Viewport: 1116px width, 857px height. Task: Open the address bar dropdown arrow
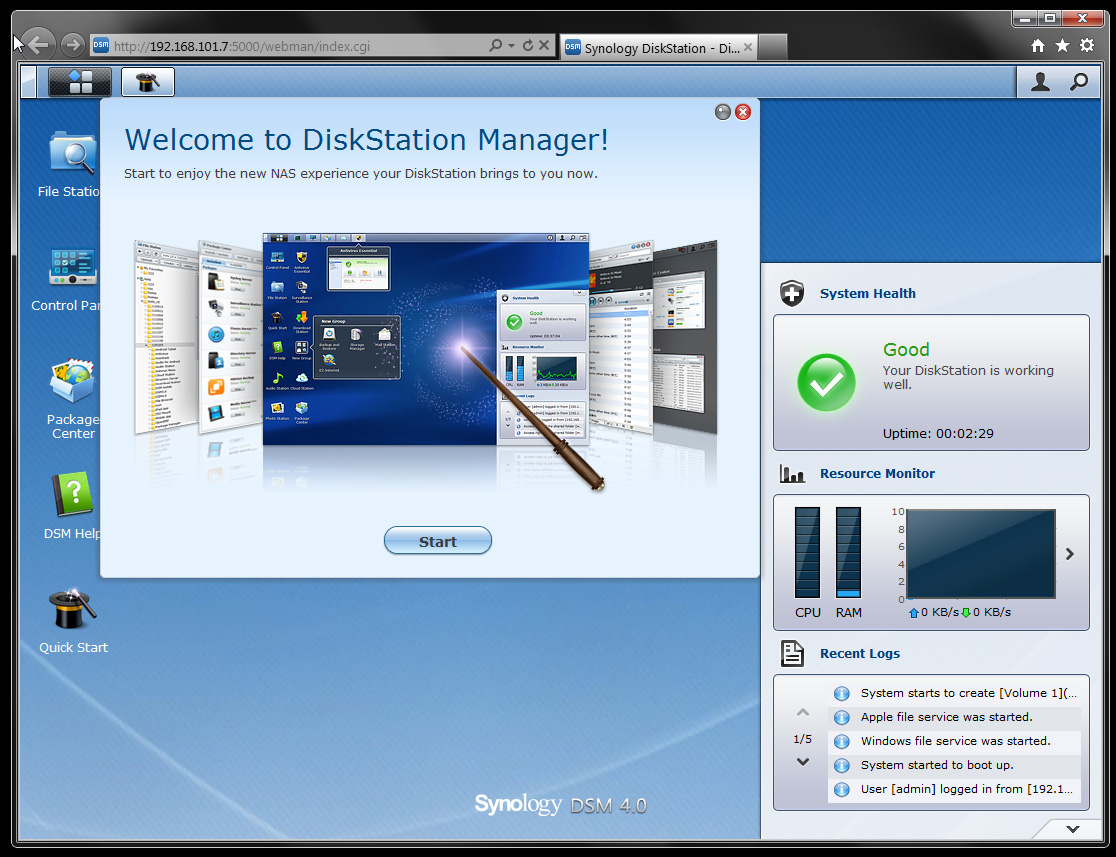[512, 46]
